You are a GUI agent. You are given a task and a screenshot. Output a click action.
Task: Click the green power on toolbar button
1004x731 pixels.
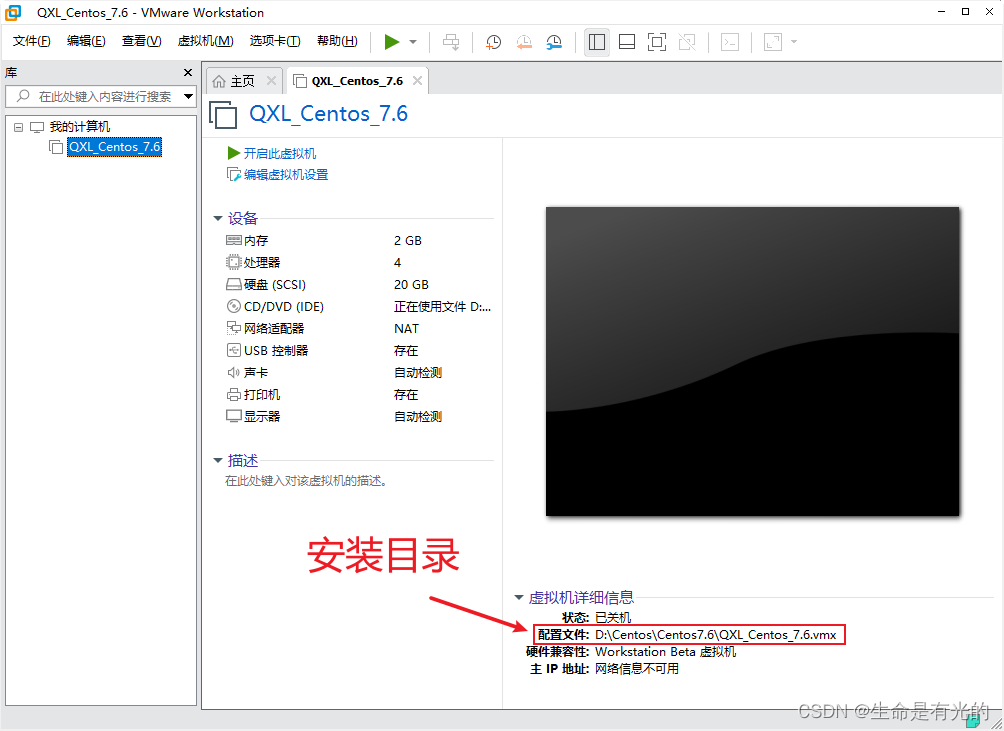tap(392, 42)
